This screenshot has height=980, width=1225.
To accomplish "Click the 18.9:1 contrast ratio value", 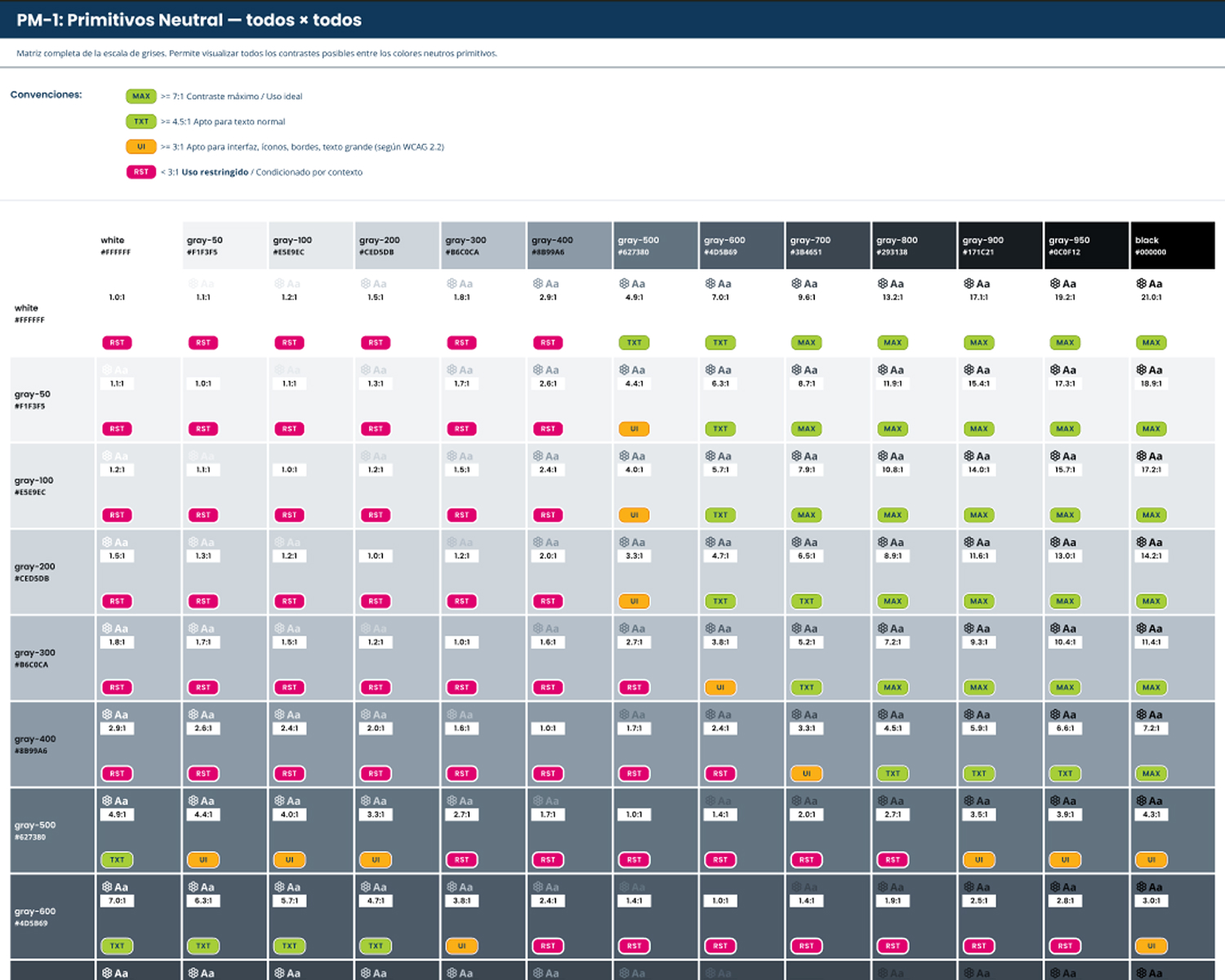I will 1151,383.
